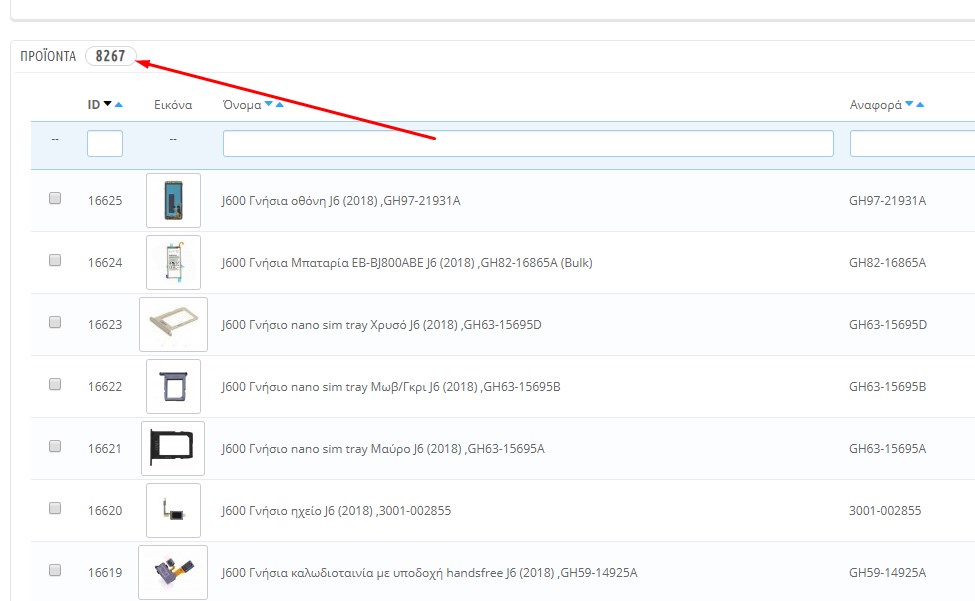Viewport: 975px width, 601px height.
Task: Sort Όνομα column descending arrow
Action: click(x=269, y=105)
